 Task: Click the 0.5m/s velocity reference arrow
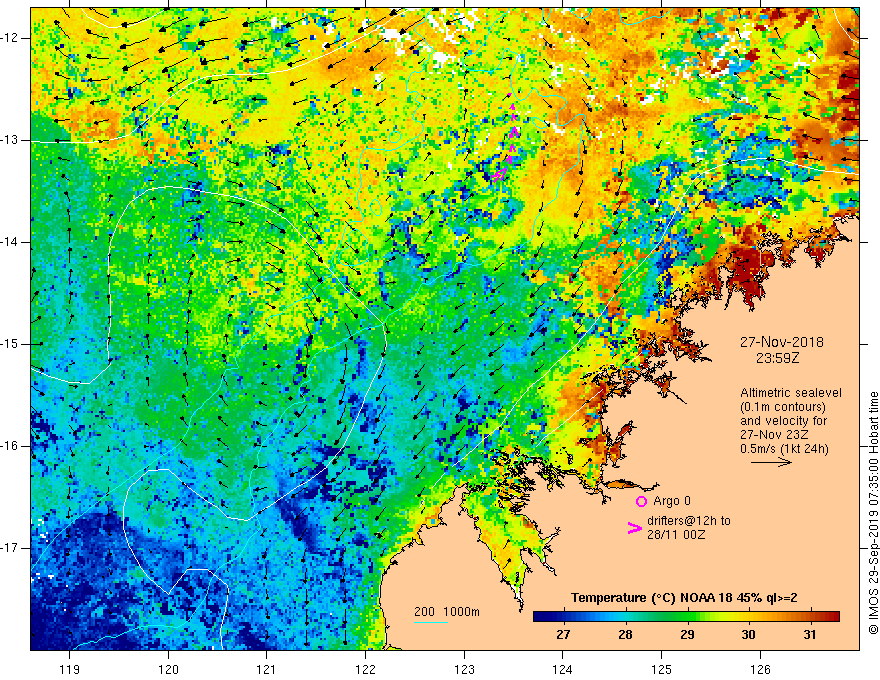point(771,462)
